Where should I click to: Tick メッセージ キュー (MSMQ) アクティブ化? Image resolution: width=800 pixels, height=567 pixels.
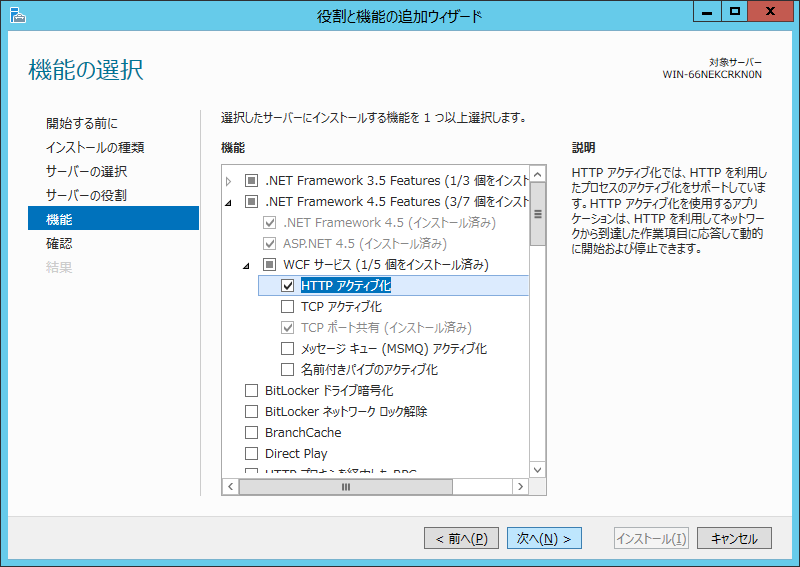pyautogui.click(x=288, y=349)
